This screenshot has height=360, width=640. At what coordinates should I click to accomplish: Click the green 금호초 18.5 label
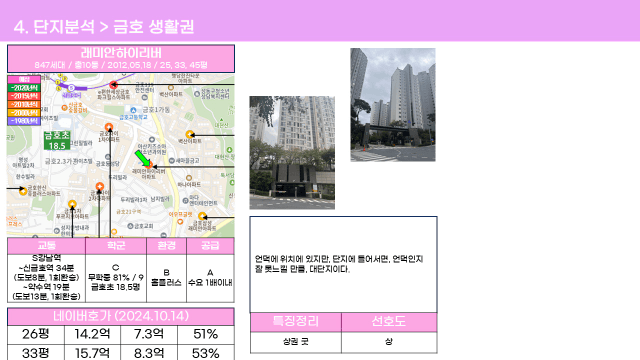(x=57, y=140)
